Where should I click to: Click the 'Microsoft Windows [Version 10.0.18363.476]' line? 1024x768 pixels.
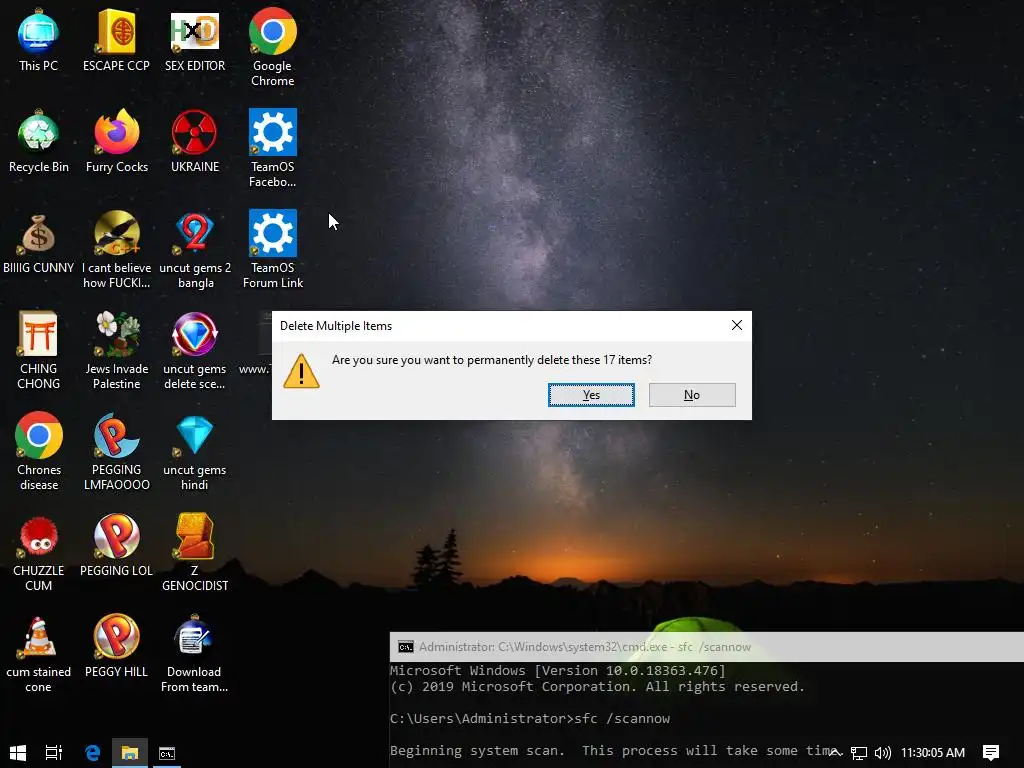click(x=558, y=671)
